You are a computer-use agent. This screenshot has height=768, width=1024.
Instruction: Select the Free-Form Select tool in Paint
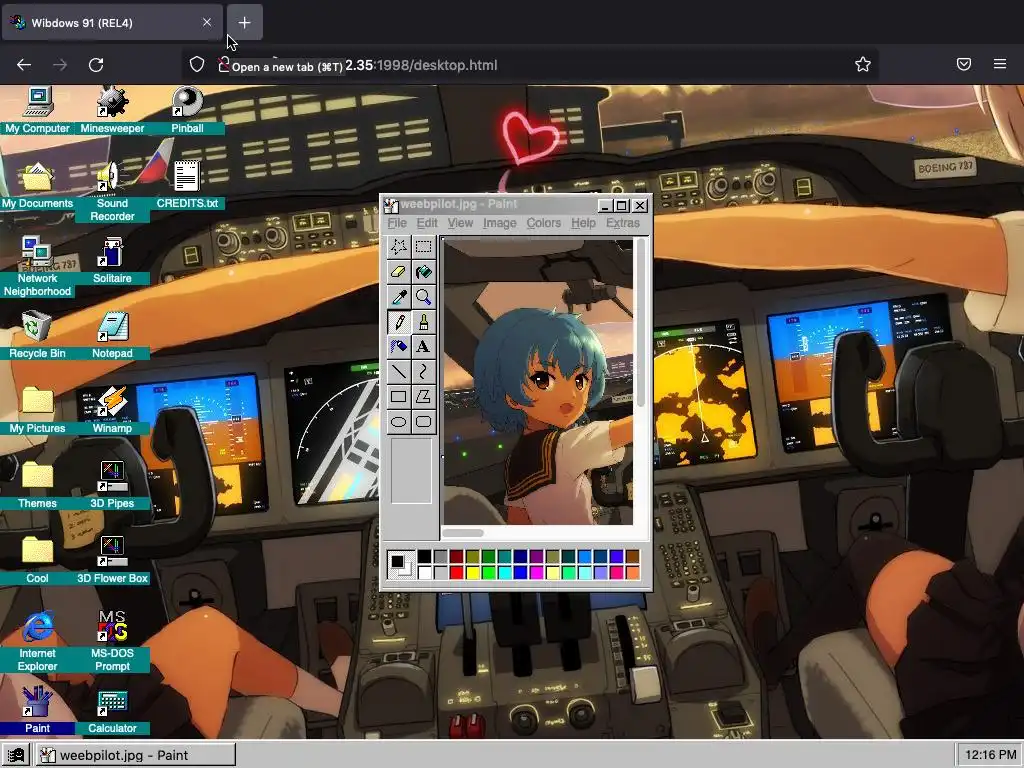pyautogui.click(x=398, y=247)
